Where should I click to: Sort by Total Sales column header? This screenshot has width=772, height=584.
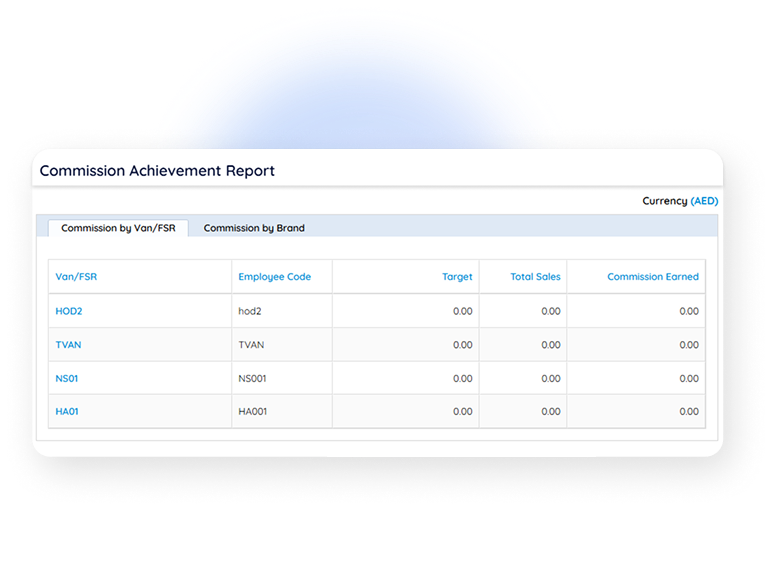pos(535,277)
